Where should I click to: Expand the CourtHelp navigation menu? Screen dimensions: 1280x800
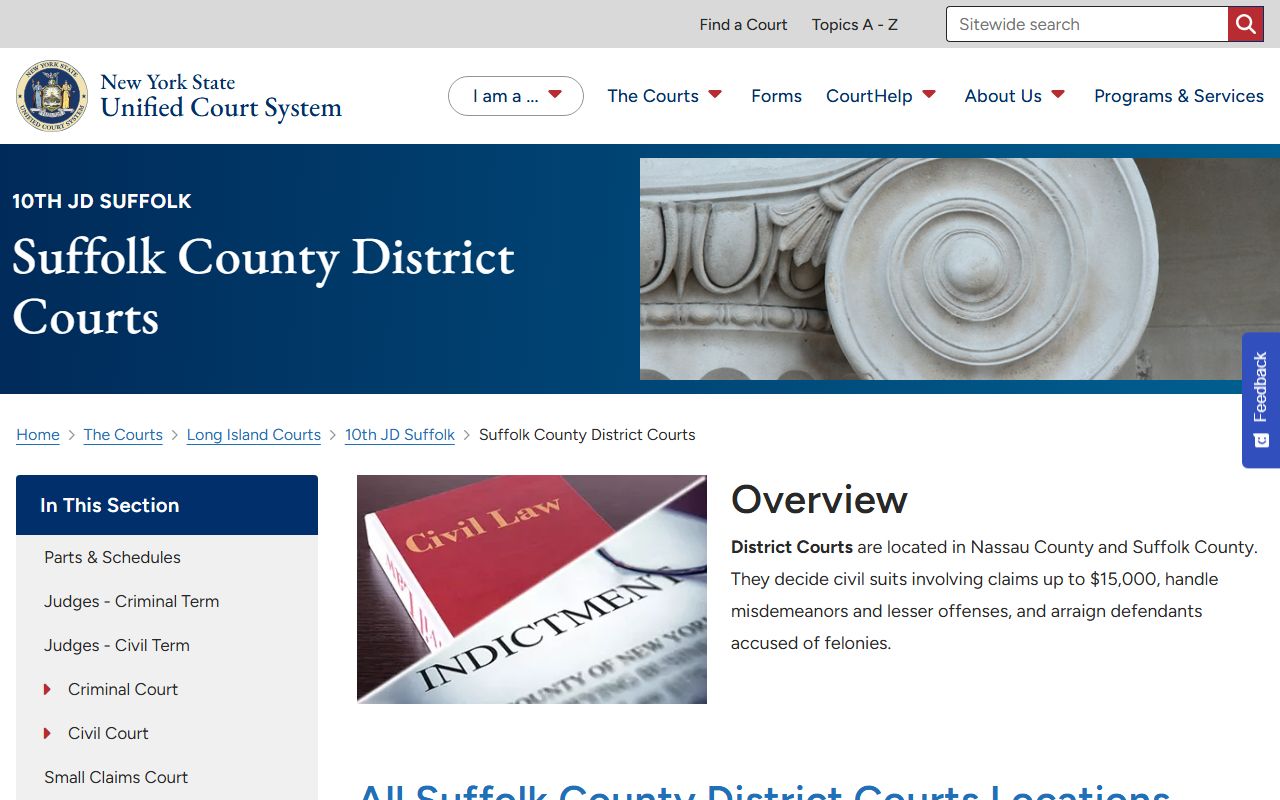coord(881,96)
